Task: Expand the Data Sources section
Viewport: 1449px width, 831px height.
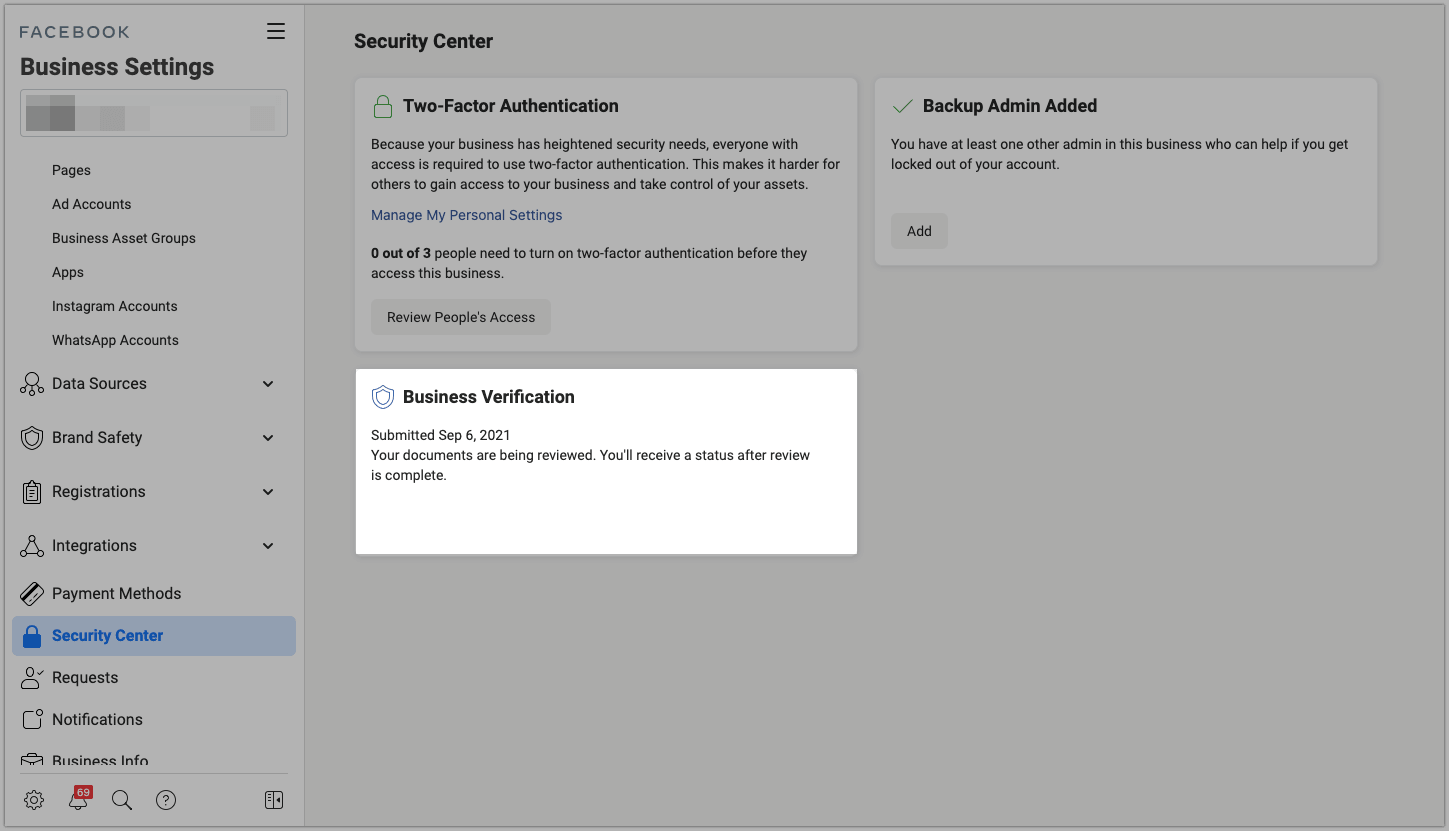Action: tap(267, 384)
